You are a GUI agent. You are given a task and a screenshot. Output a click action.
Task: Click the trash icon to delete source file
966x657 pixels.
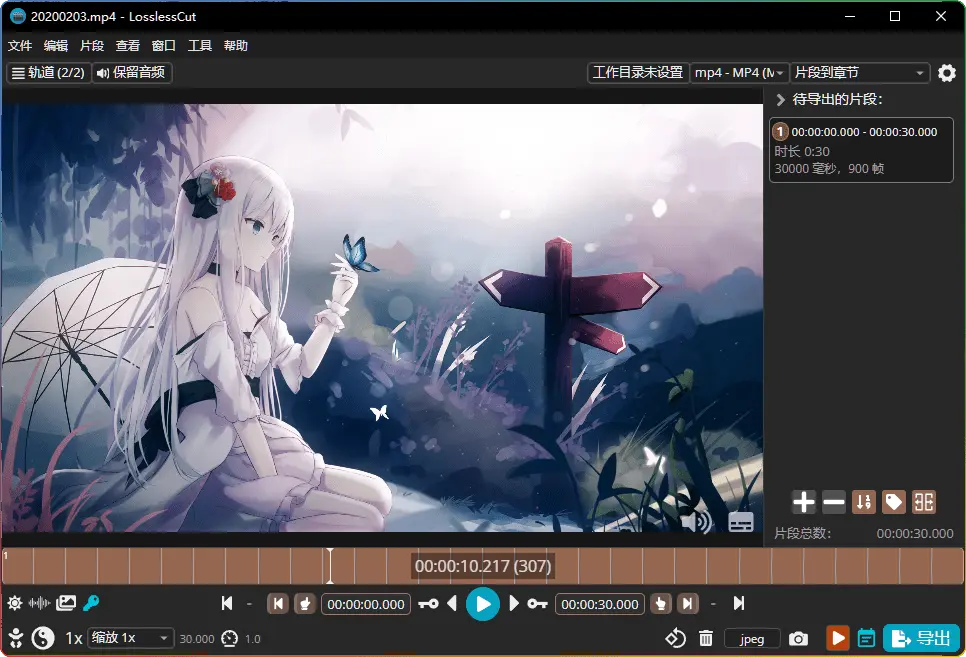[x=706, y=639]
